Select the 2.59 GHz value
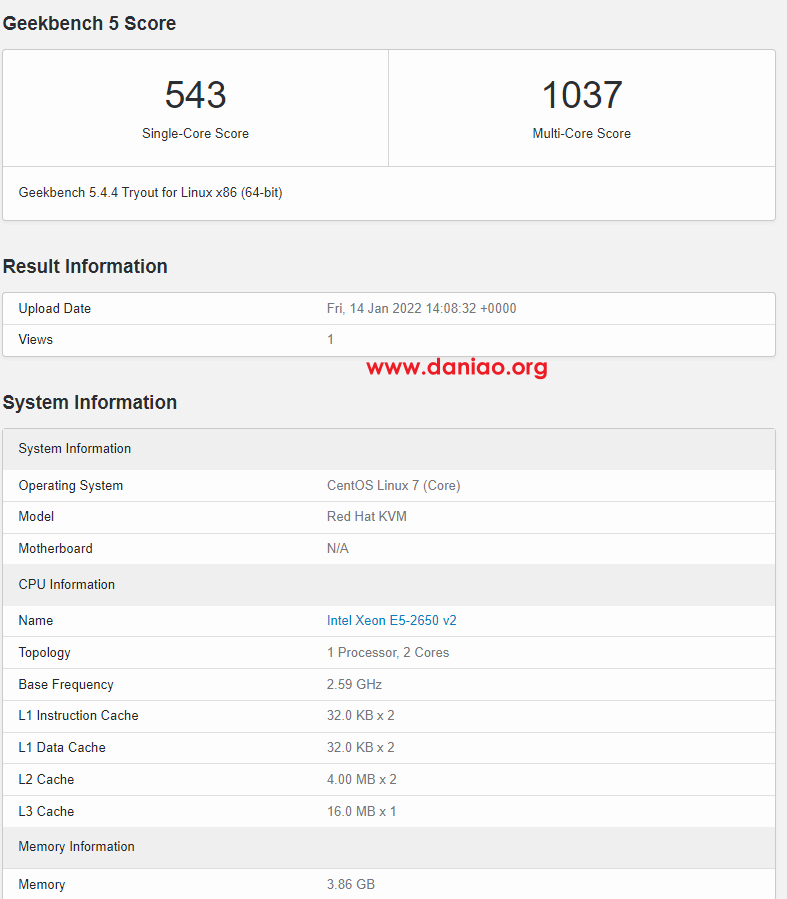787x899 pixels. [354, 685]
